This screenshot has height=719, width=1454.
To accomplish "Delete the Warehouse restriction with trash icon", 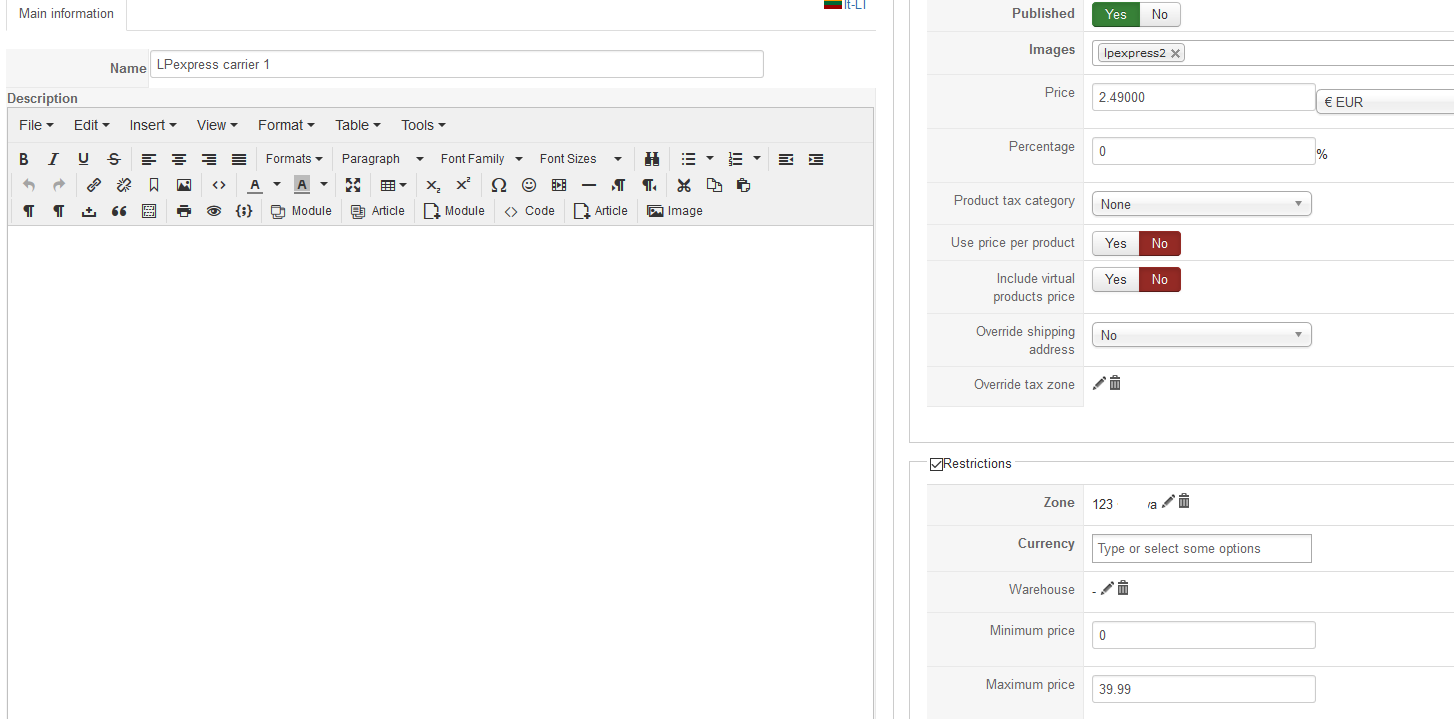I will pos(1123,588).
